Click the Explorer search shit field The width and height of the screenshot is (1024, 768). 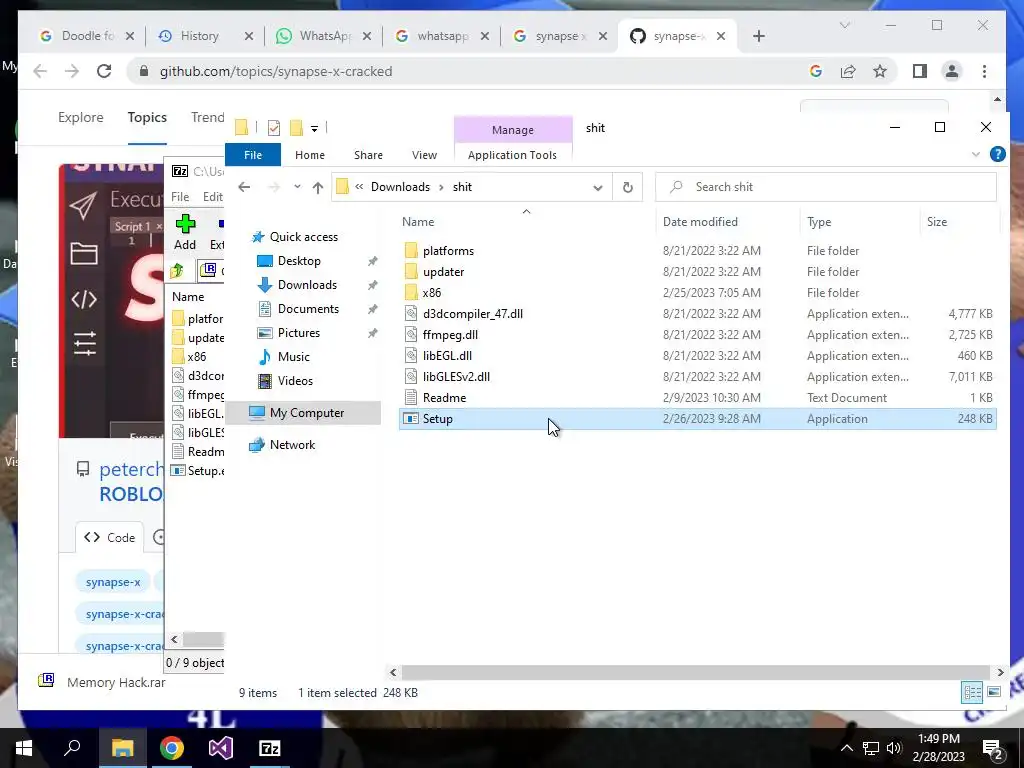click(826, 187)
